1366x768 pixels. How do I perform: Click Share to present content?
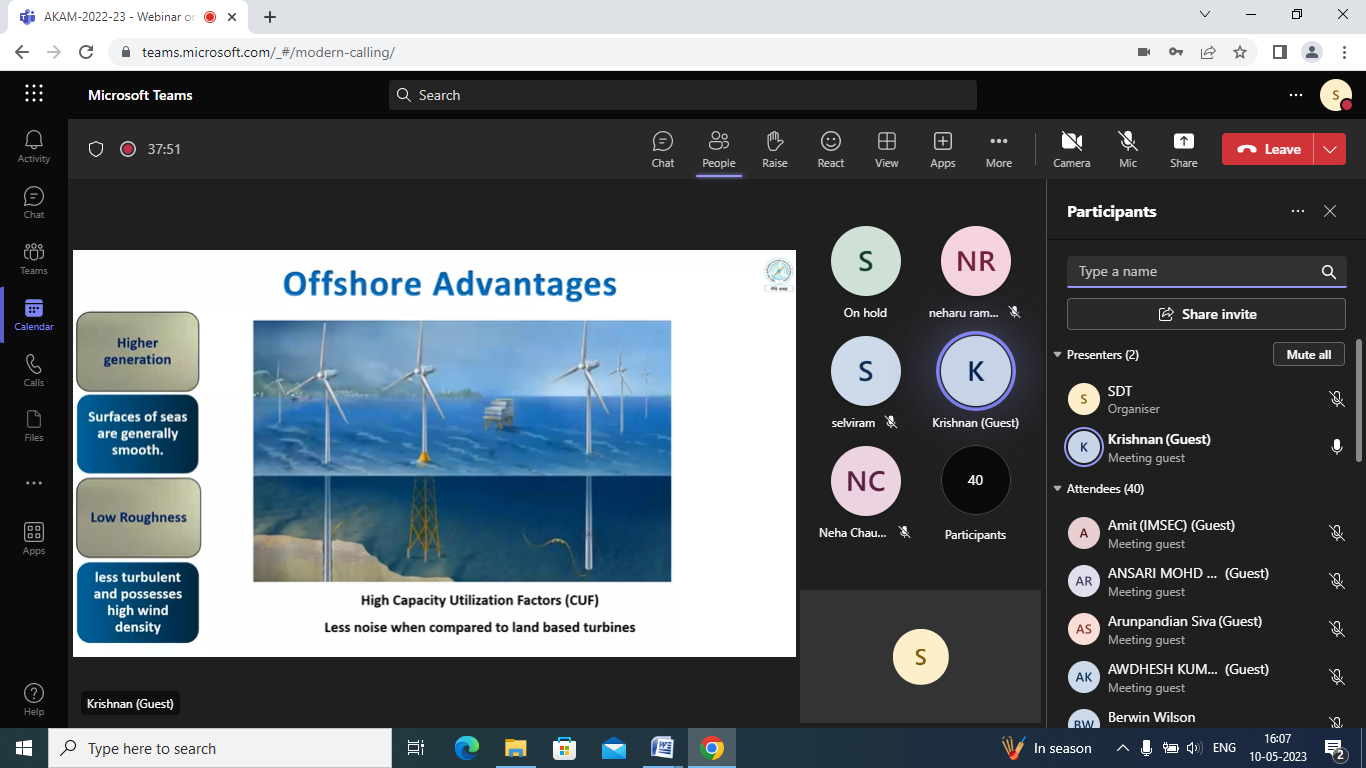pyautogui.click(x=1183, y=149)
